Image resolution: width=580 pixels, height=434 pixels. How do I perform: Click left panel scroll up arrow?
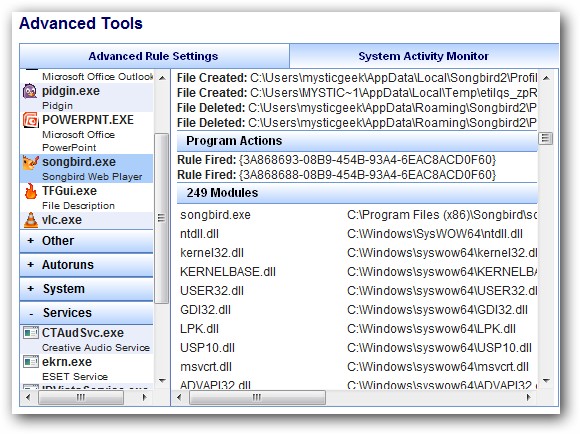tap(162, 78)
